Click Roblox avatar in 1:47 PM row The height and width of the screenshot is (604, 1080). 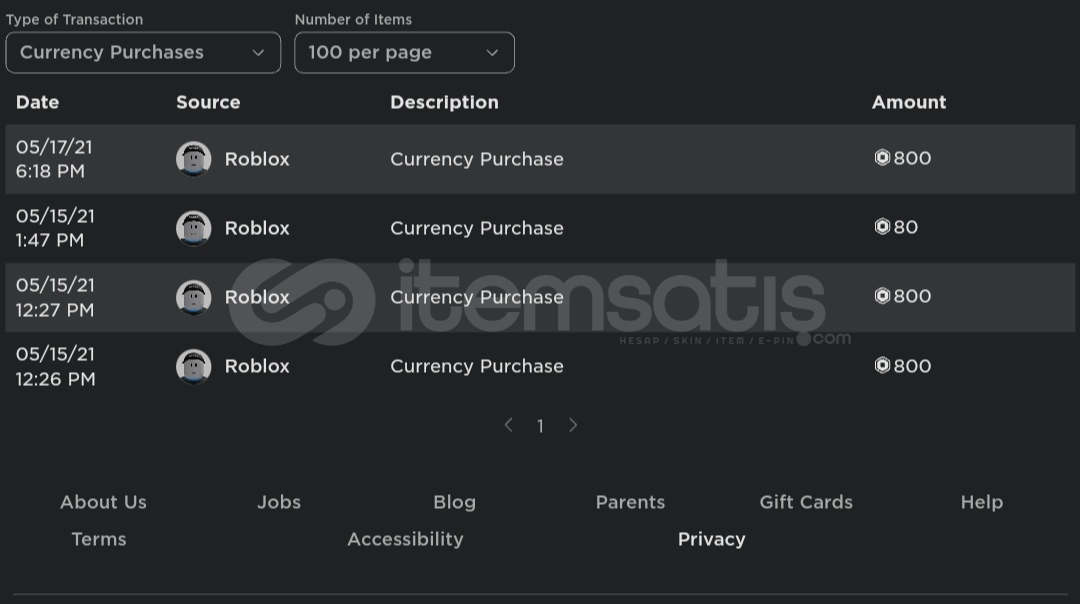(x=193, y=228)
